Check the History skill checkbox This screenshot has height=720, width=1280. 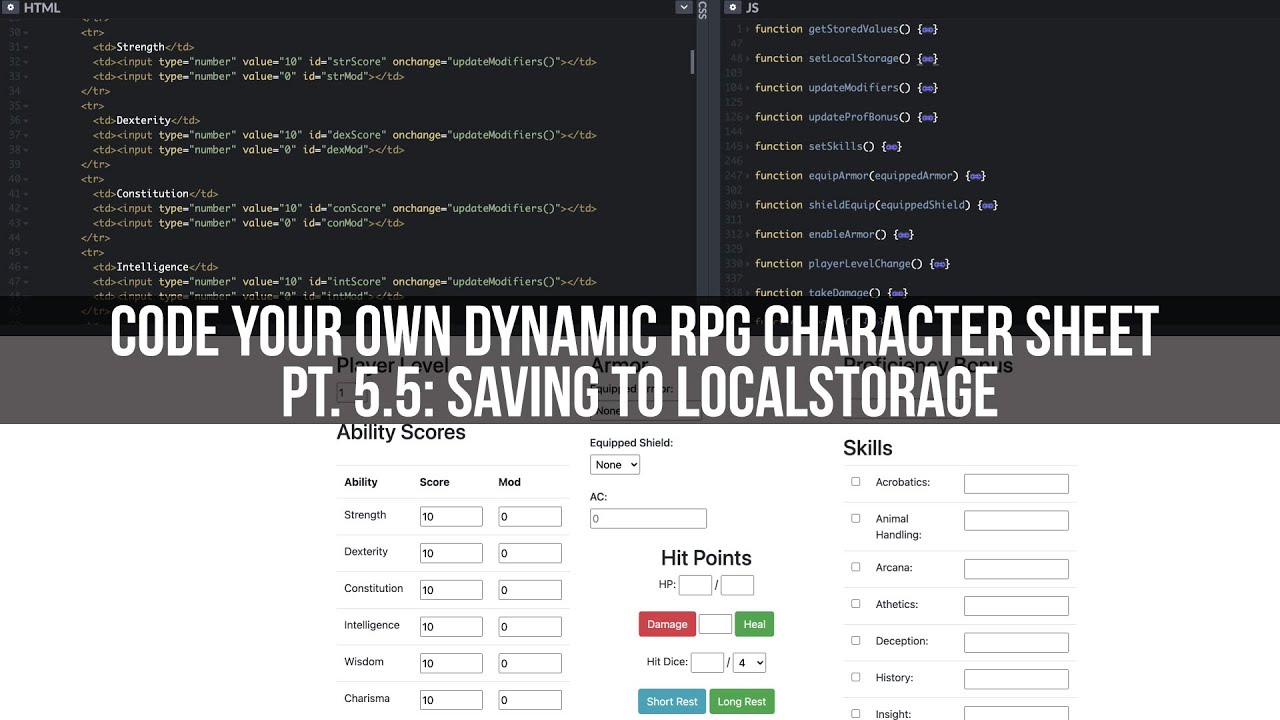click(x=855, y=677)
